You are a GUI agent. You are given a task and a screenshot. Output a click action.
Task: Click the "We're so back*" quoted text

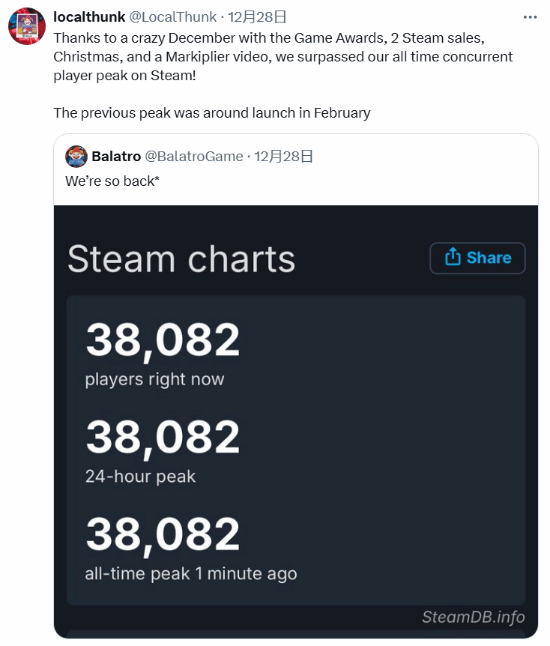click(x=112, y=181)
